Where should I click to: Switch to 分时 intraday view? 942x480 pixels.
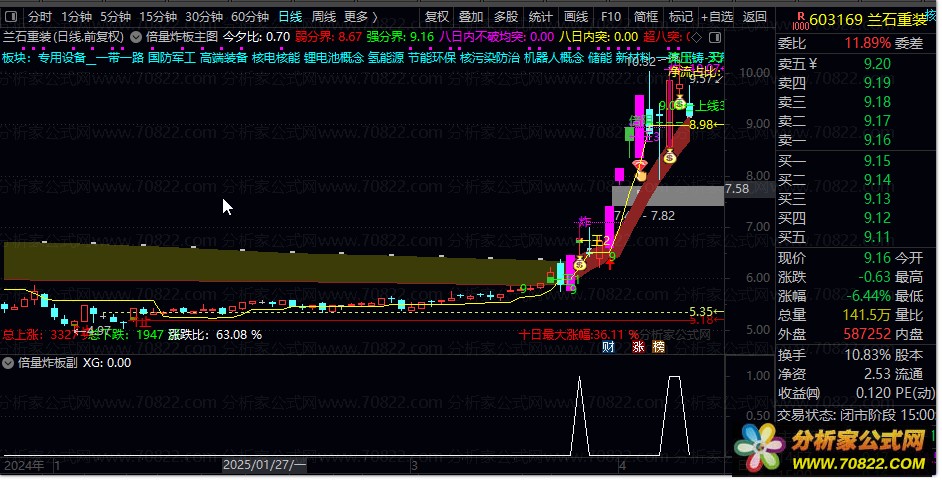pos(40,17)
